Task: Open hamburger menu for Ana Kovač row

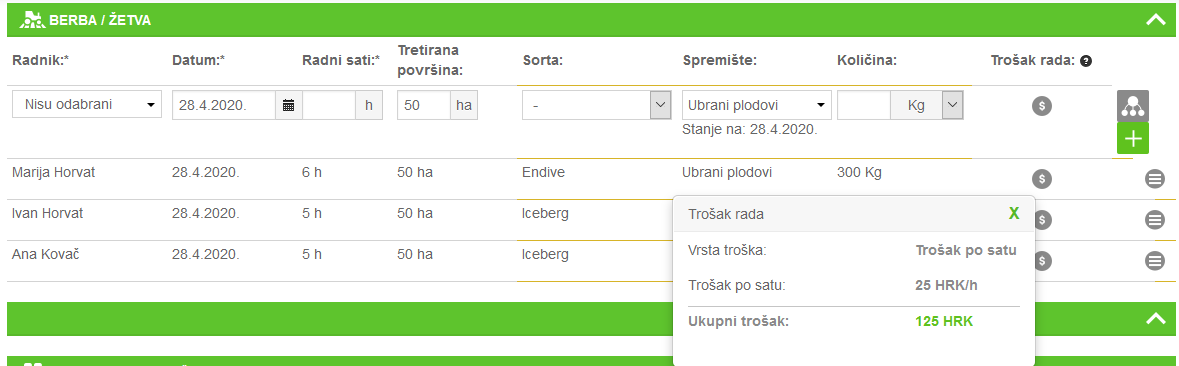Action: 1155,261
